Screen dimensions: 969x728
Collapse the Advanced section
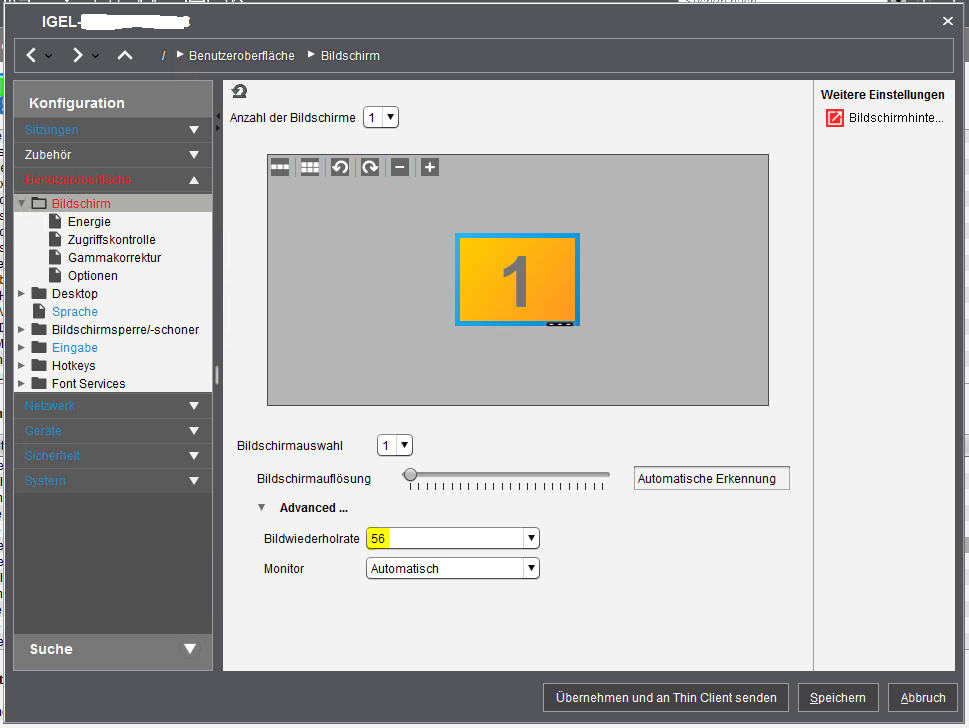tap(262, 508)
